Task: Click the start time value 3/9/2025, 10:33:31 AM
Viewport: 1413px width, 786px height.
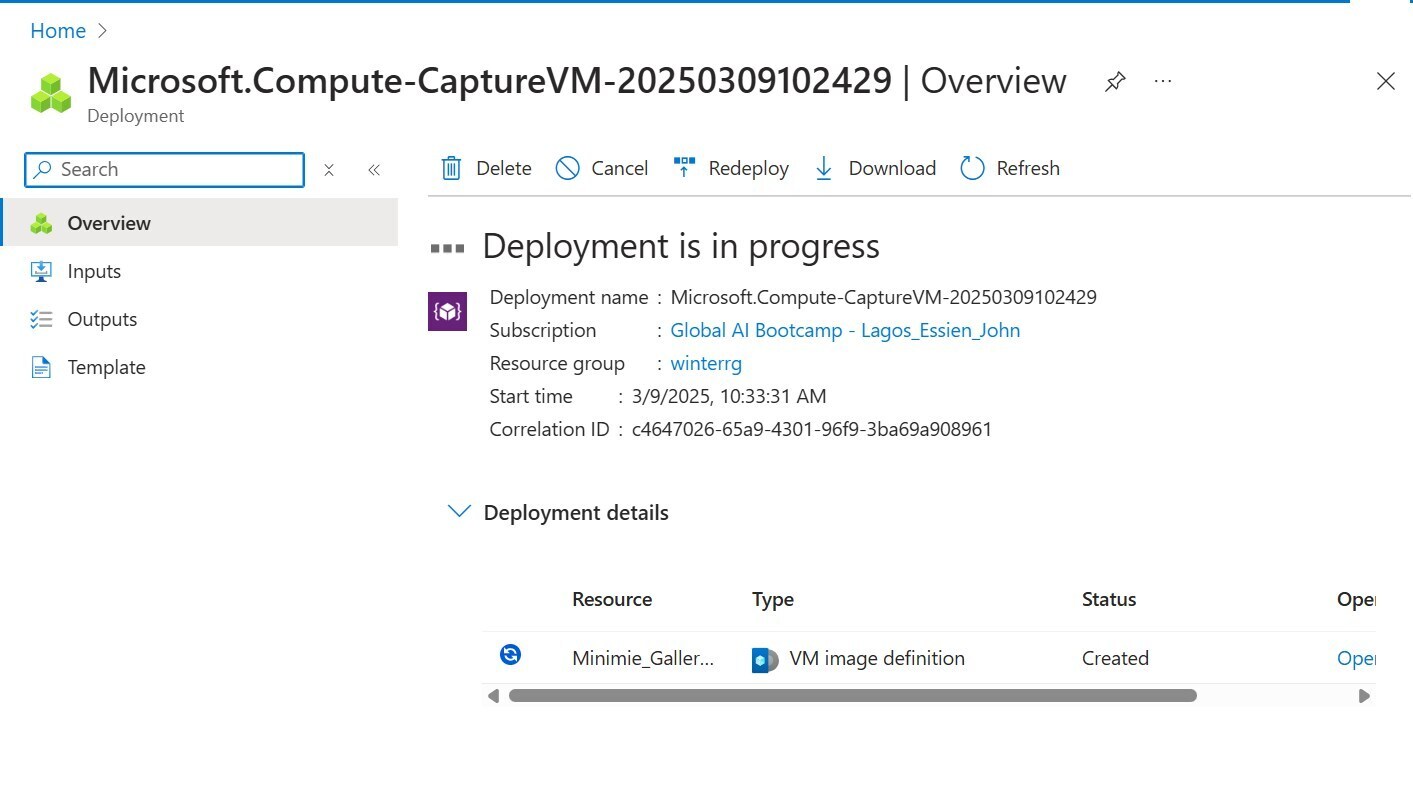Action: pyautogui.click(x=729, y=396)
